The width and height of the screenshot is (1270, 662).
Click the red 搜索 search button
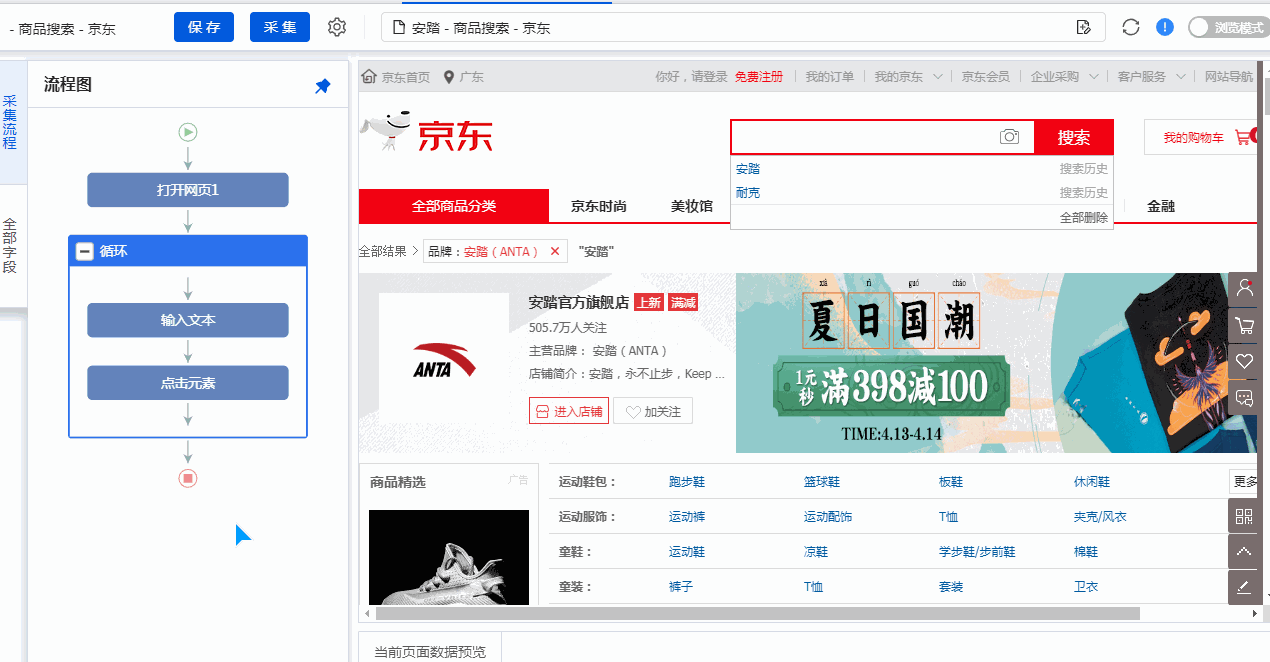[x=1073, y=137]
